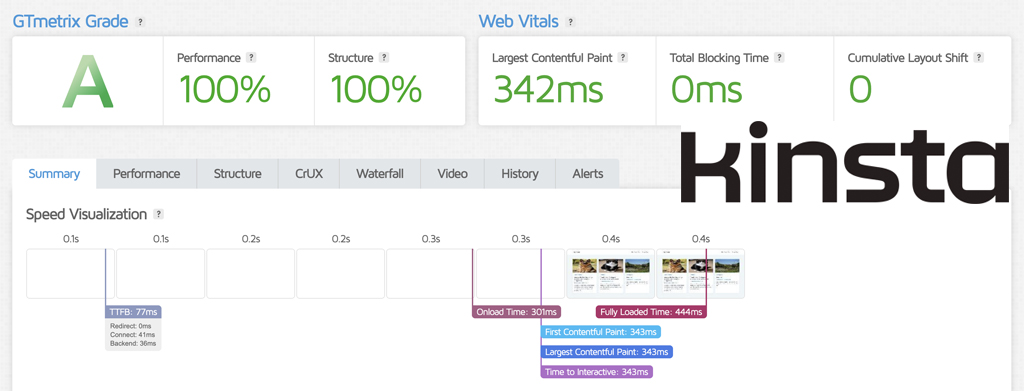The height and width of the screenshot is (391, 1024).
Task: Click the GTmetrix Grade heading
Action: point(71,21)
